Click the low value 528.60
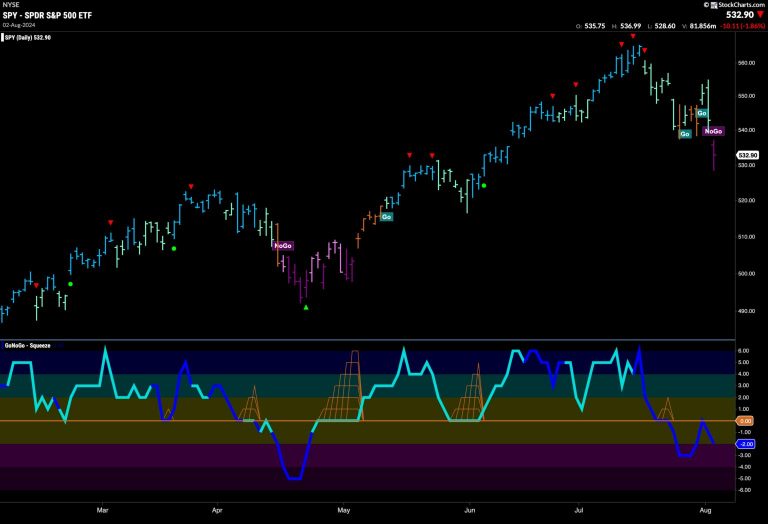This screenshot has width=768, height=524. [x=665, y=26]
